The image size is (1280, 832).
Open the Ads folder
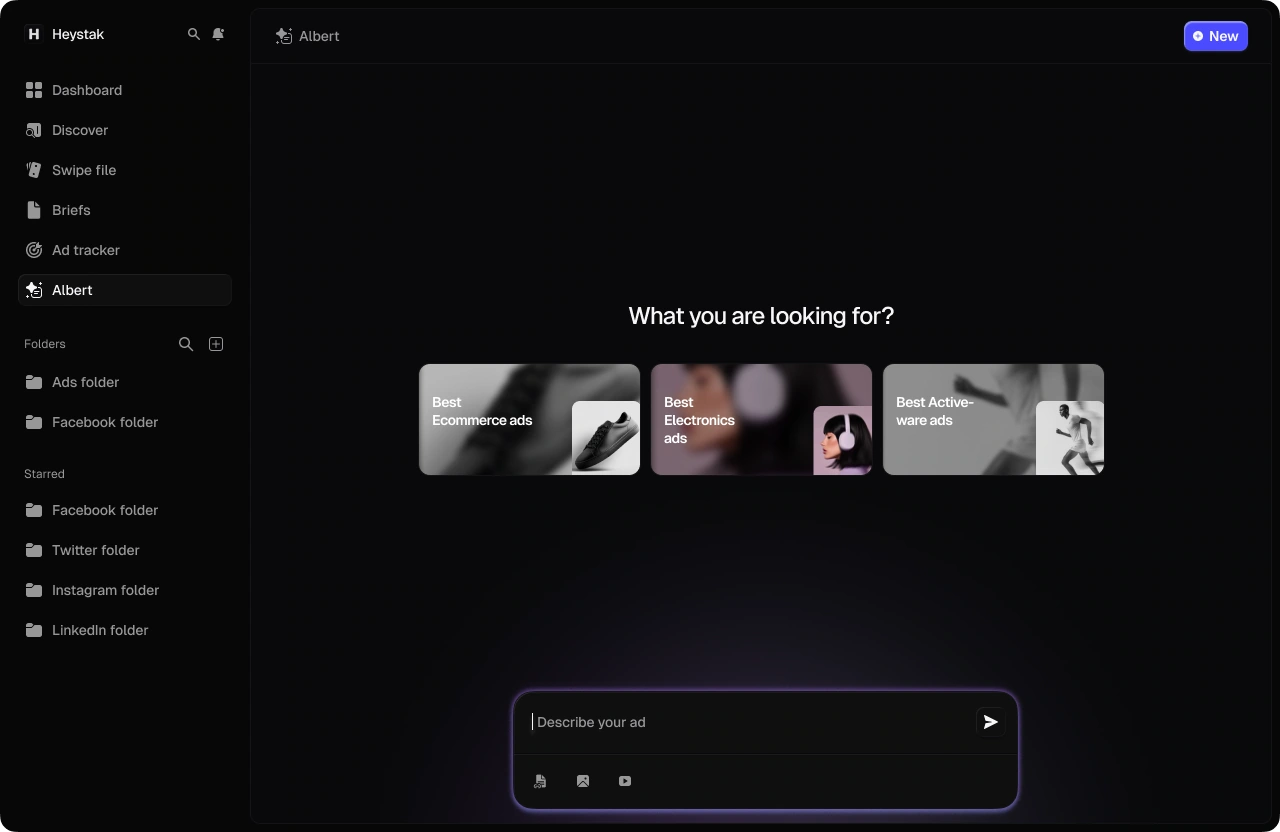coord(125,382)
